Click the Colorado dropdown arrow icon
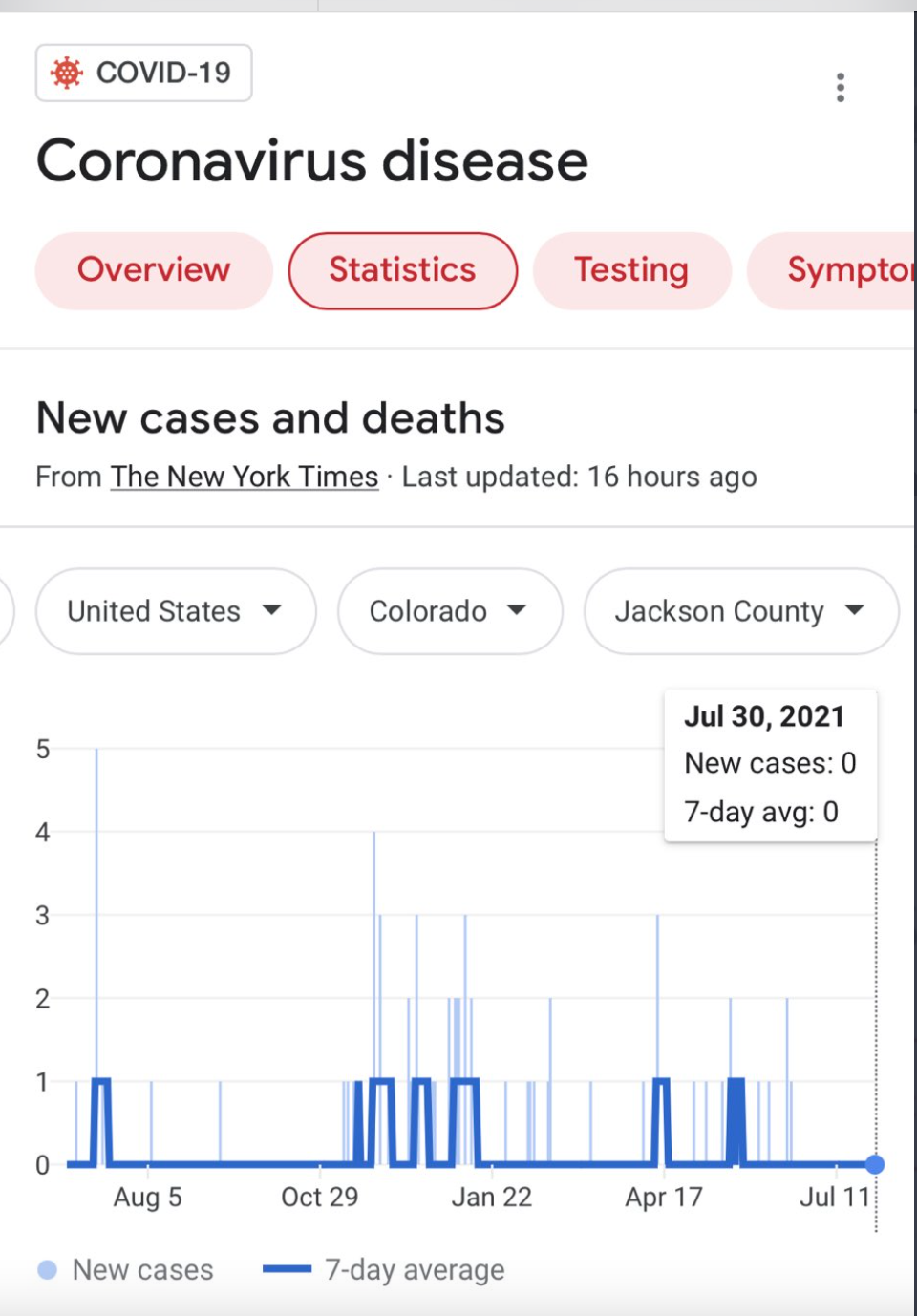Screen dimensions: 917x1316 tap(517, 610)
